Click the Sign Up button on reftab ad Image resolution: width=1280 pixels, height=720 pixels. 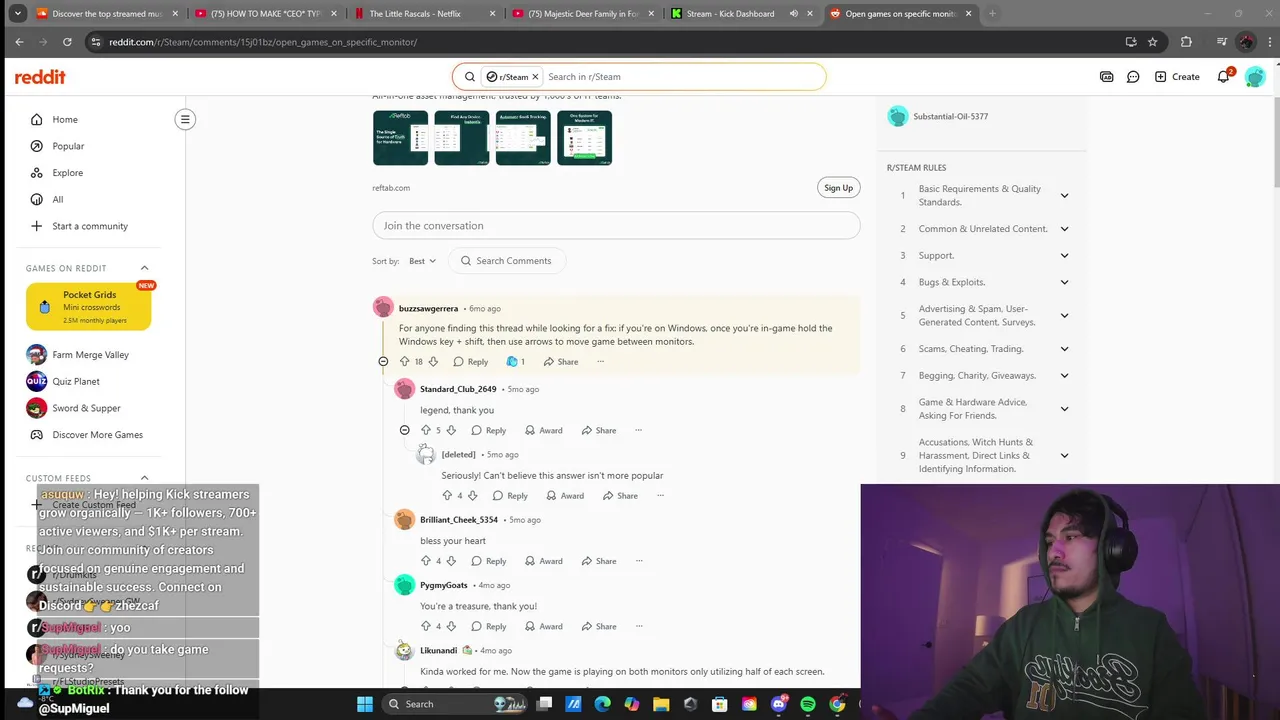point(838,188)
